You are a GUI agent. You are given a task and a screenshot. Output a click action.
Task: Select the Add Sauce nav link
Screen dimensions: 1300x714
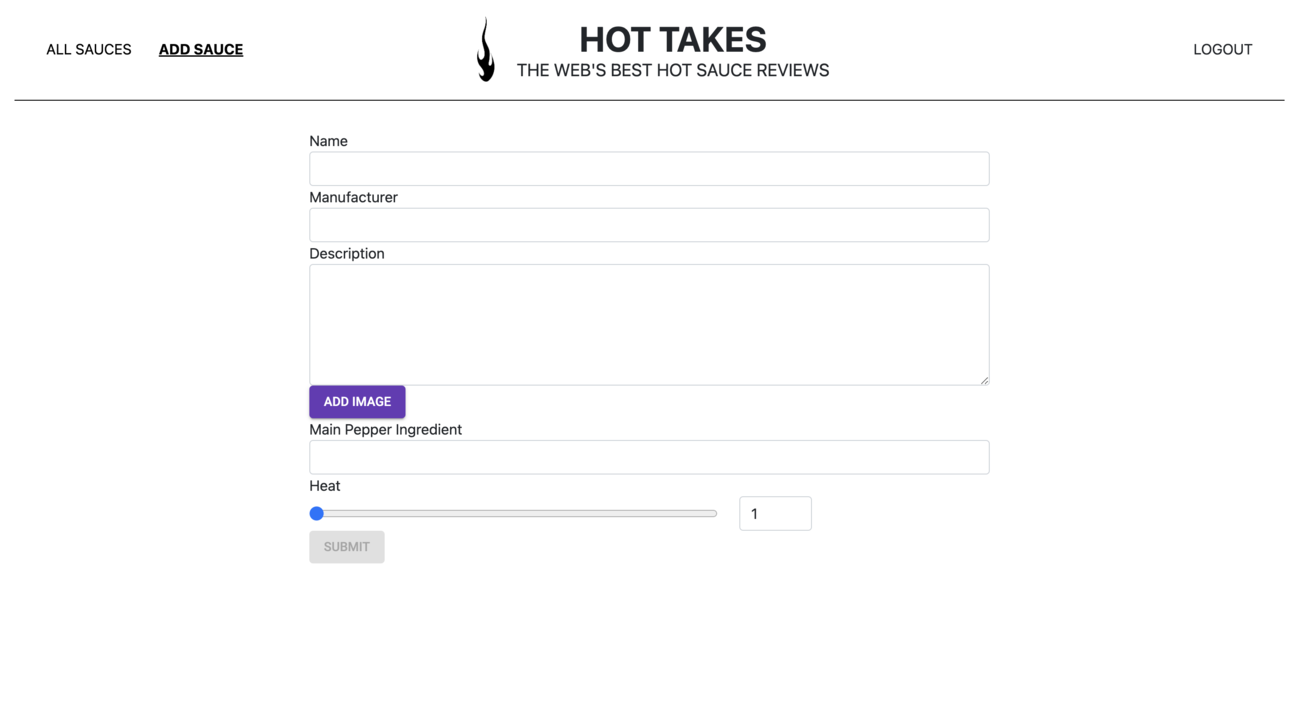201,49
